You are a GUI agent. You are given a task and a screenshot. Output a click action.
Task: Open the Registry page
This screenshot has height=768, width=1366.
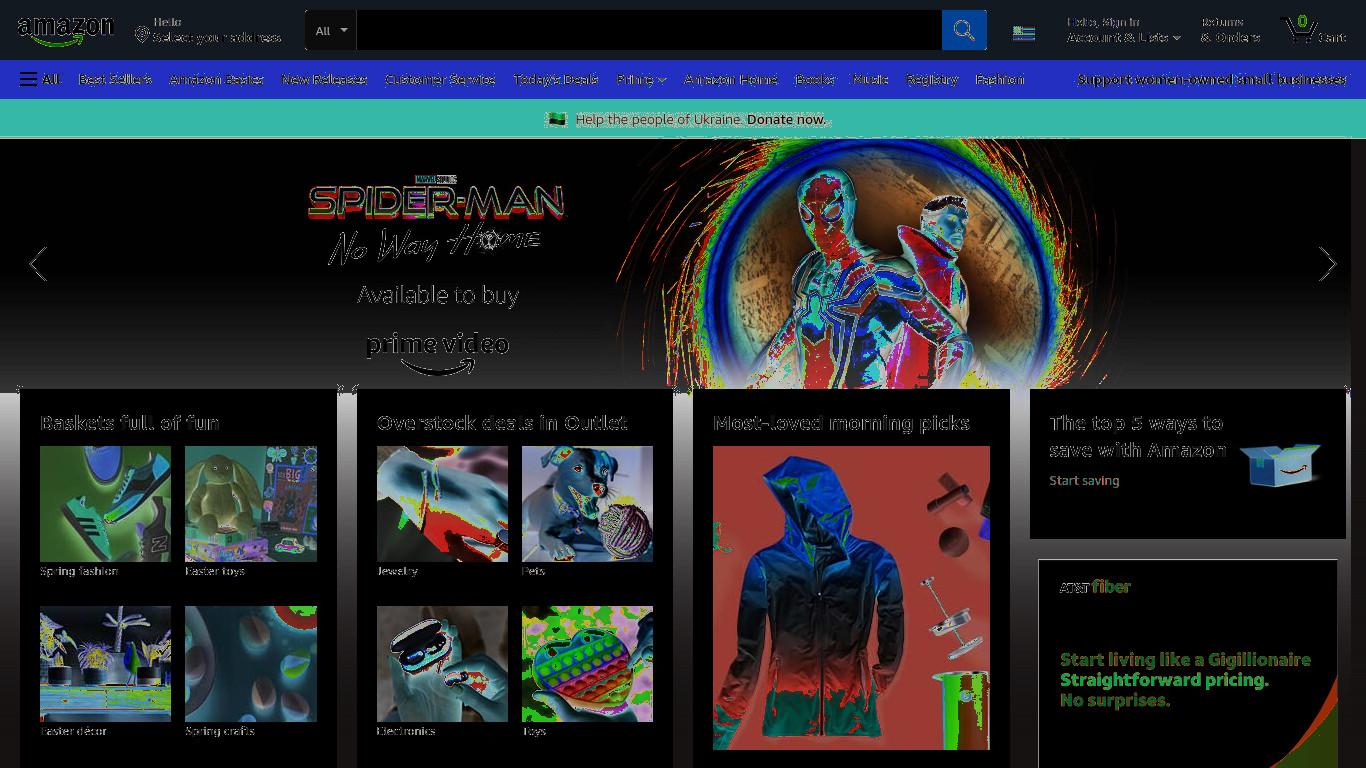click(x=932, y=79)
